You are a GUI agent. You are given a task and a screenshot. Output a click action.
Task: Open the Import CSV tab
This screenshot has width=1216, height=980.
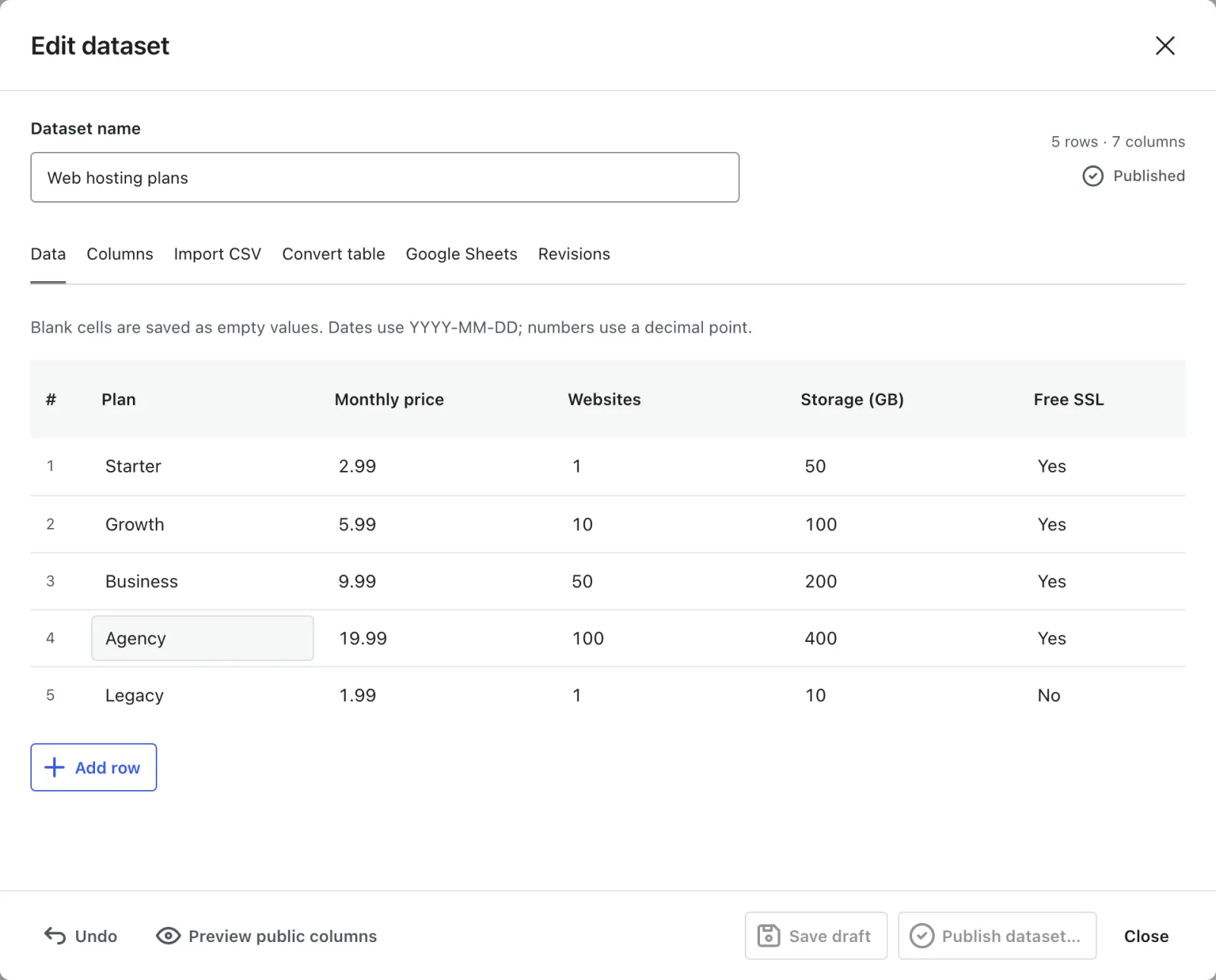coord(217,254)
